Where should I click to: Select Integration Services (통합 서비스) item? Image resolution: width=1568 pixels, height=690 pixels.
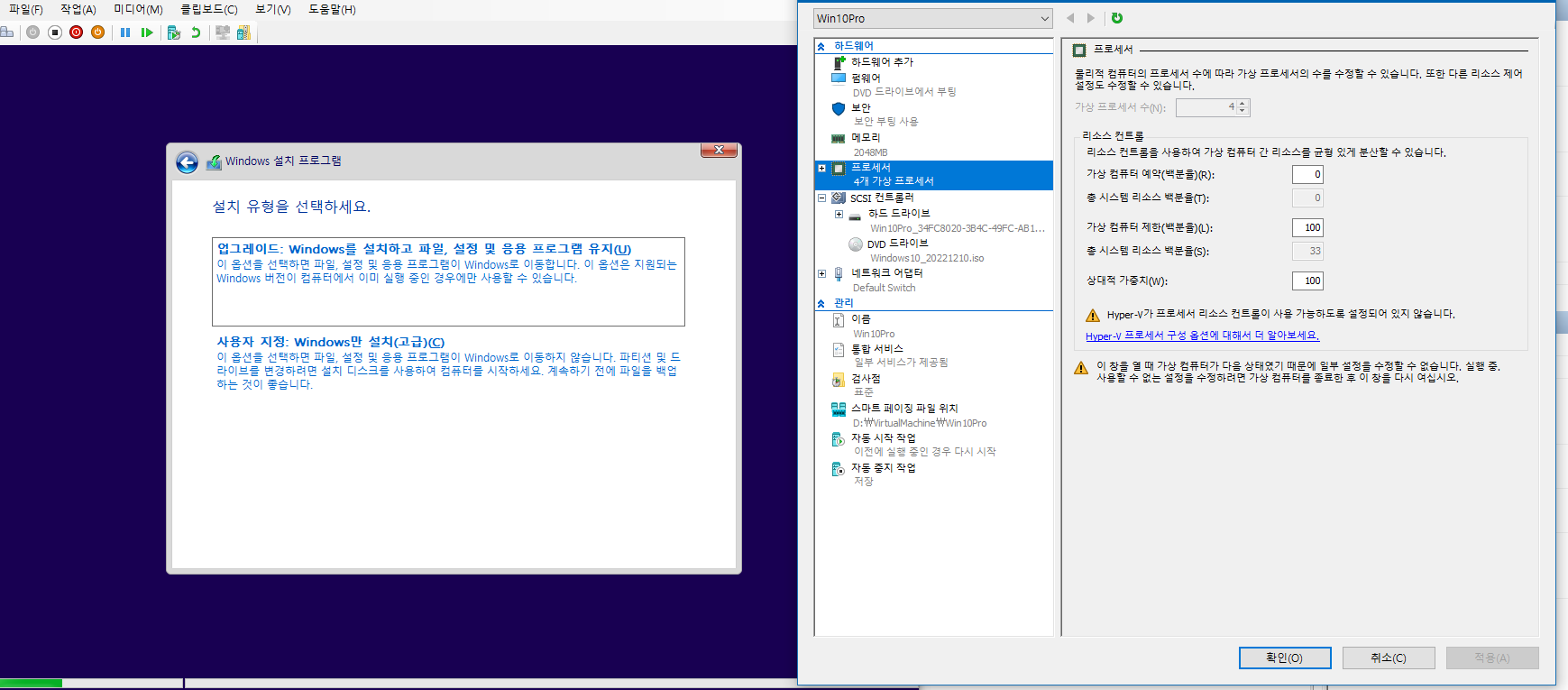point(876,349)
